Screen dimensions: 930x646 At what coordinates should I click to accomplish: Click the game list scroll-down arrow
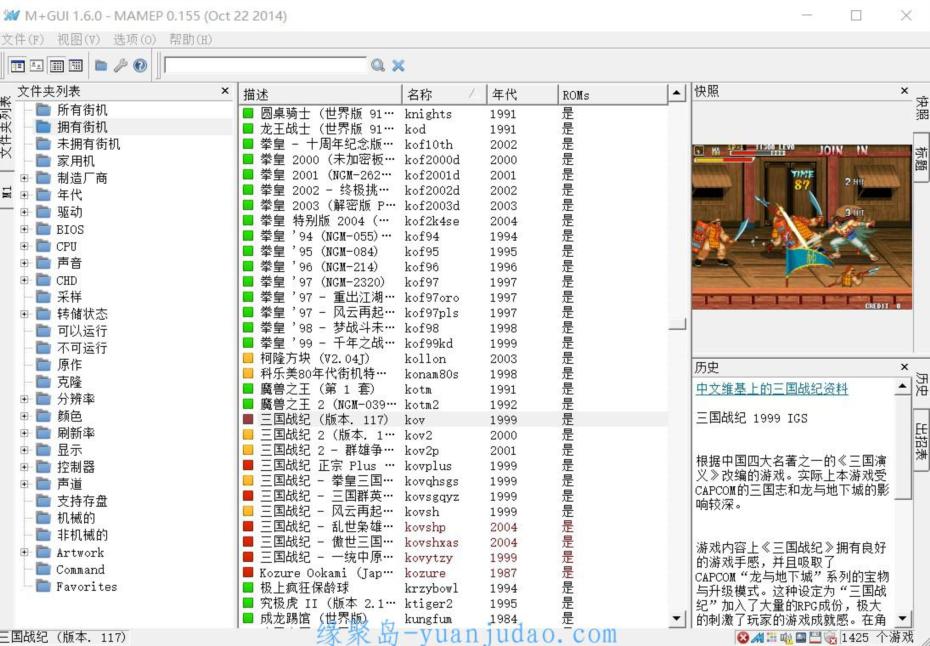(x=677, y=618)
